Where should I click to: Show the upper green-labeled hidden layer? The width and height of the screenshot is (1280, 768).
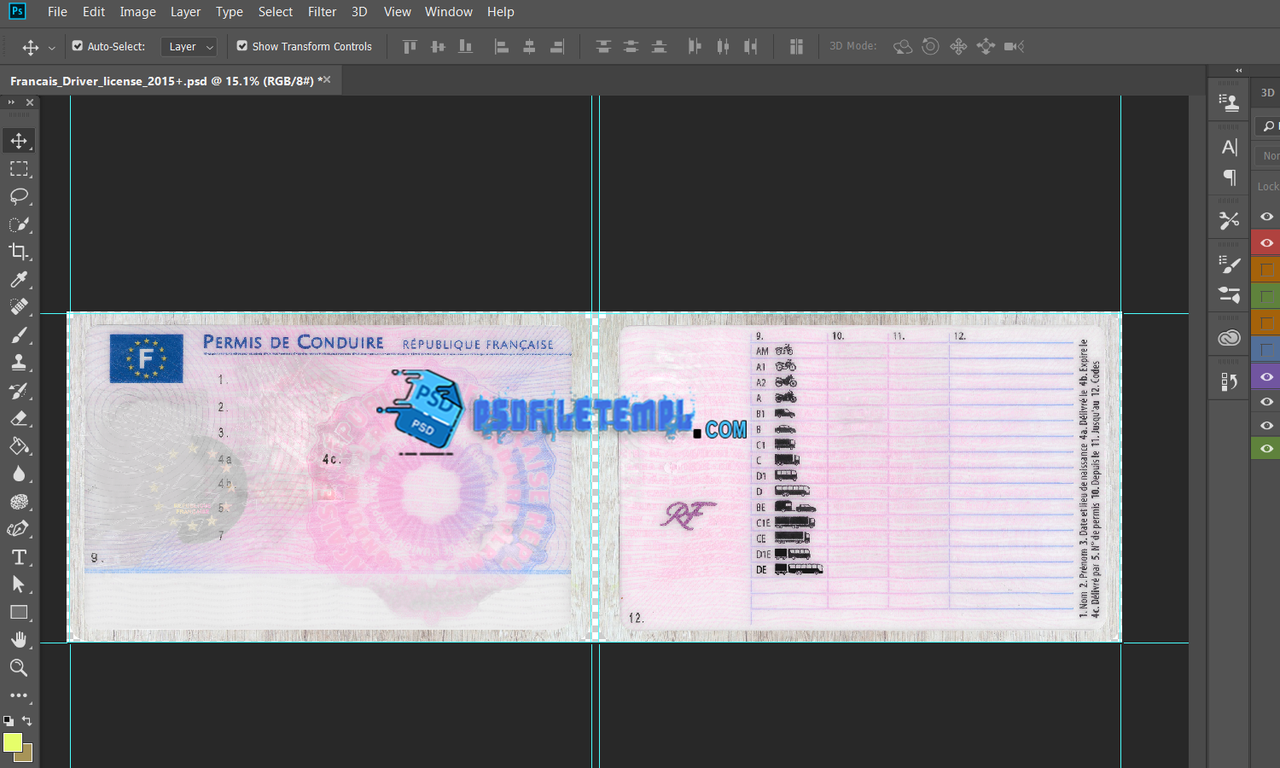click(1266, 296)
